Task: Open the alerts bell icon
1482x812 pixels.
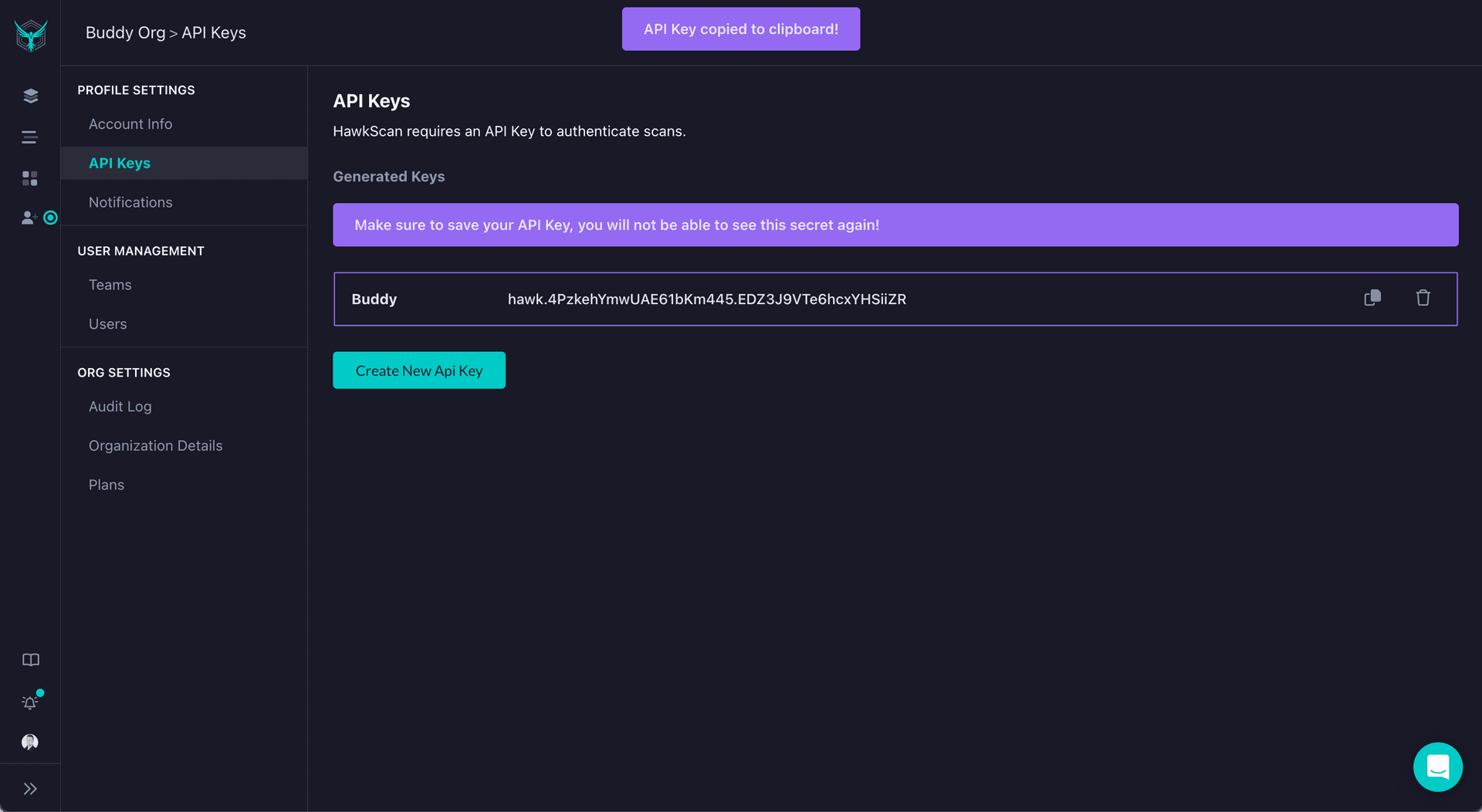Action: 29,702
